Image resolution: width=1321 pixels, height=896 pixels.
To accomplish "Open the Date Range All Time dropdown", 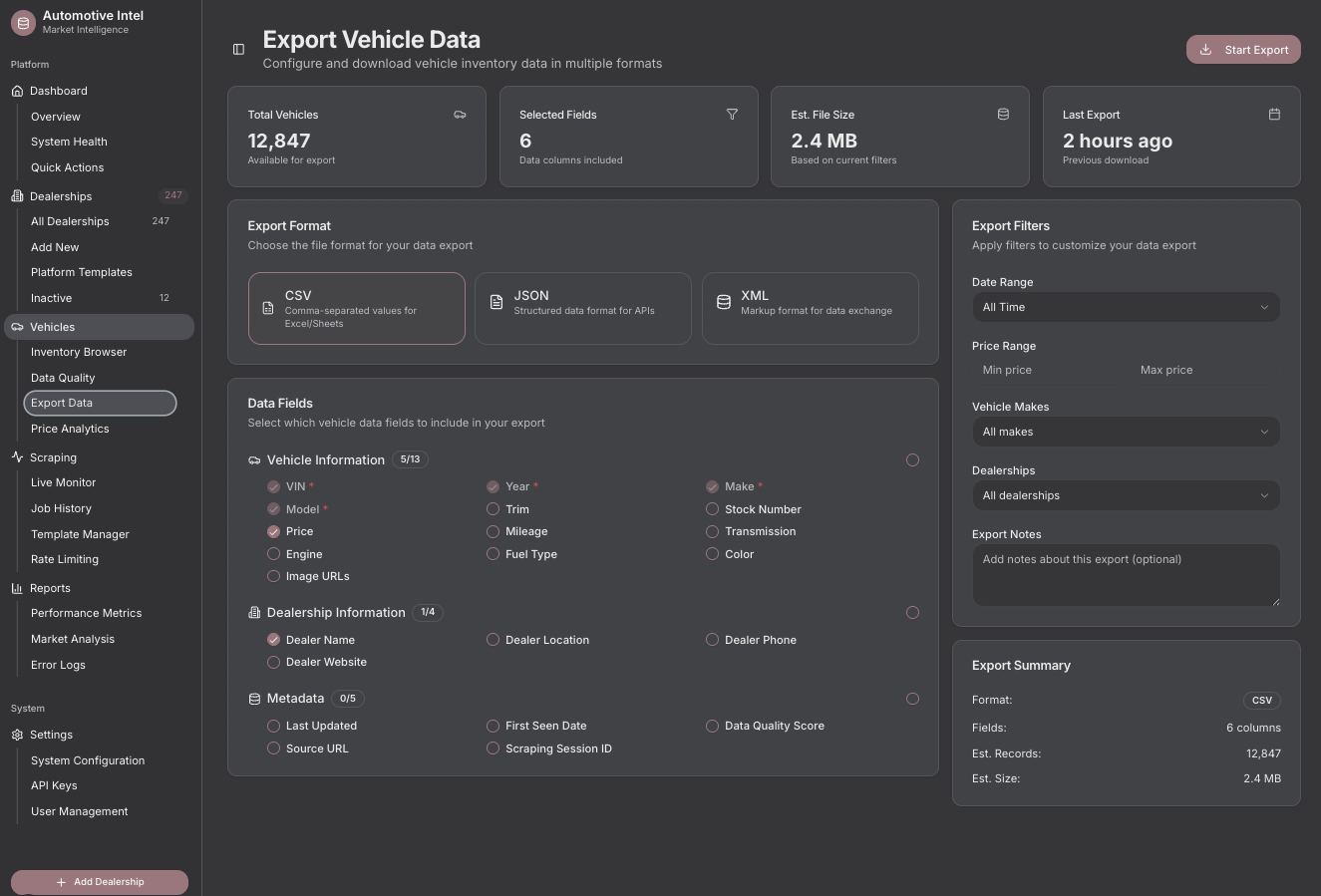I will [1126, 307].
